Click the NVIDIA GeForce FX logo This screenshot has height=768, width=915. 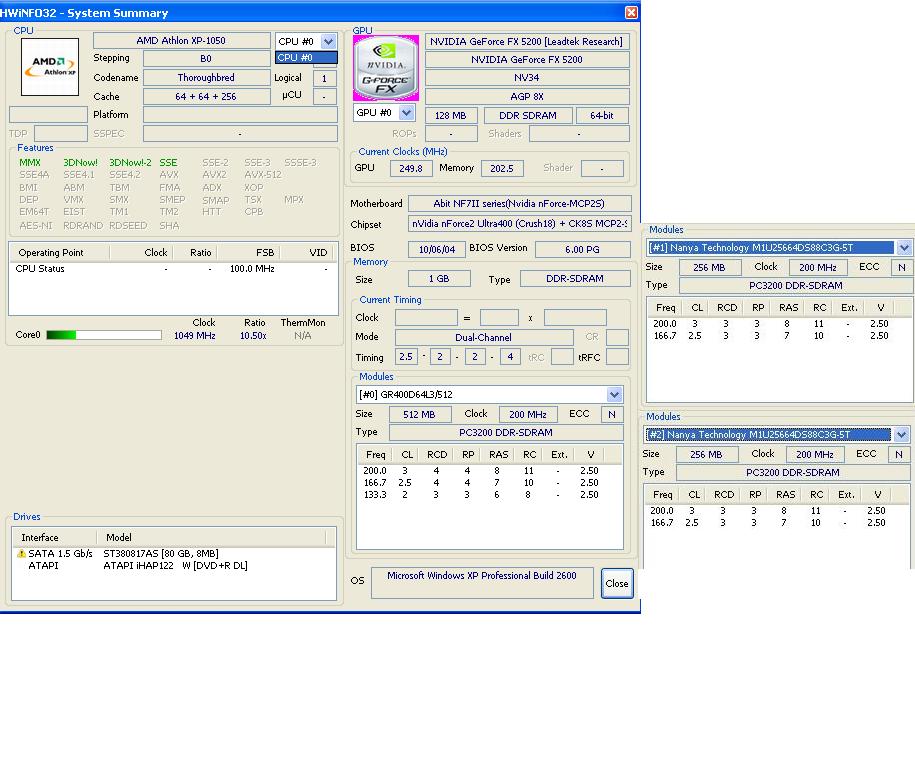coord(386,68)
